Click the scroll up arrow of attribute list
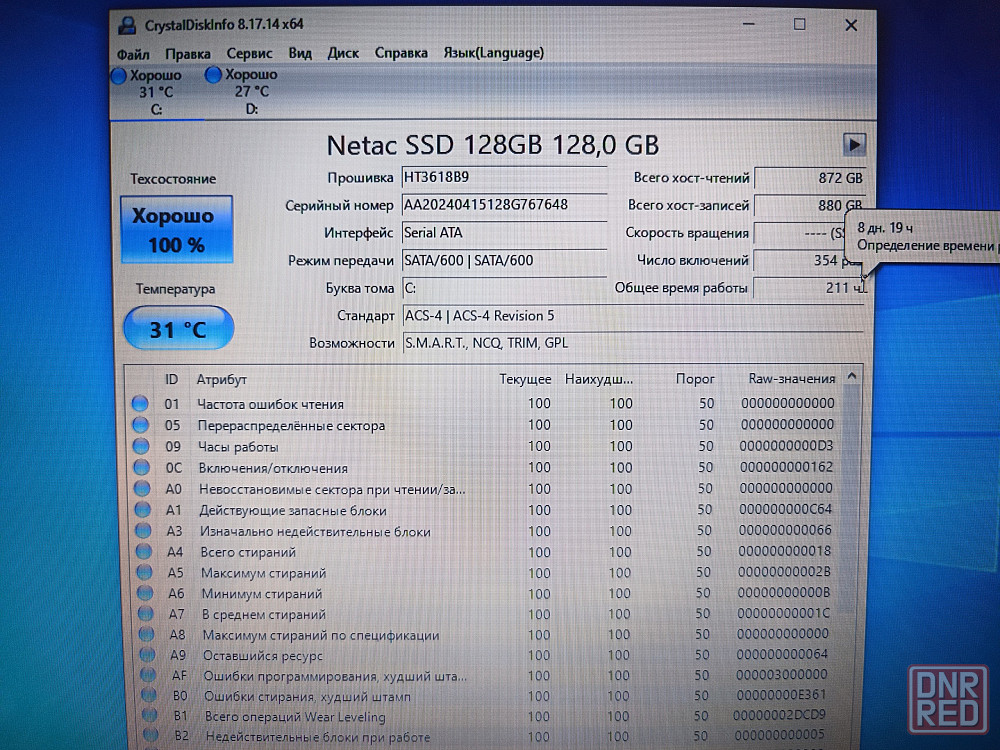The height and width of the screenshot is (750, 1000). pos(852,377)
